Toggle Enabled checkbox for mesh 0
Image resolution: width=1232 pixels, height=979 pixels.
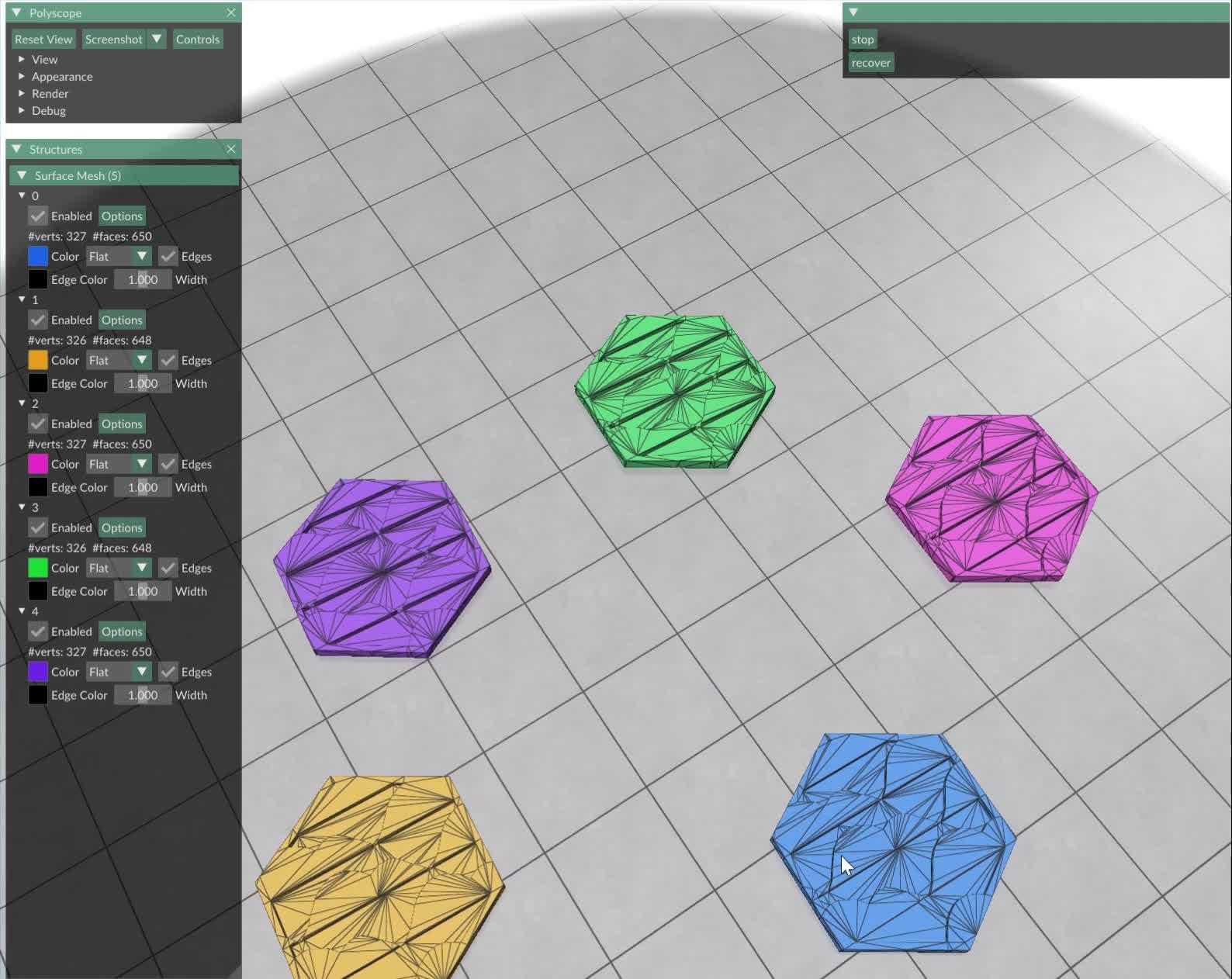click(37, 216)
